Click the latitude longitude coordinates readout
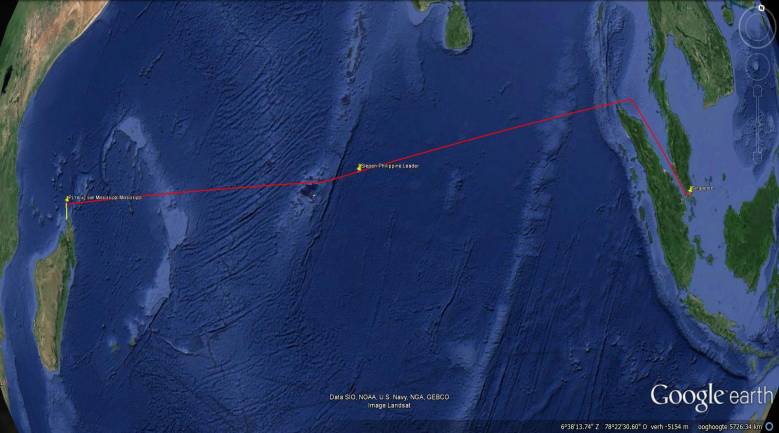779x433 pixels. [x=604, y=427]
